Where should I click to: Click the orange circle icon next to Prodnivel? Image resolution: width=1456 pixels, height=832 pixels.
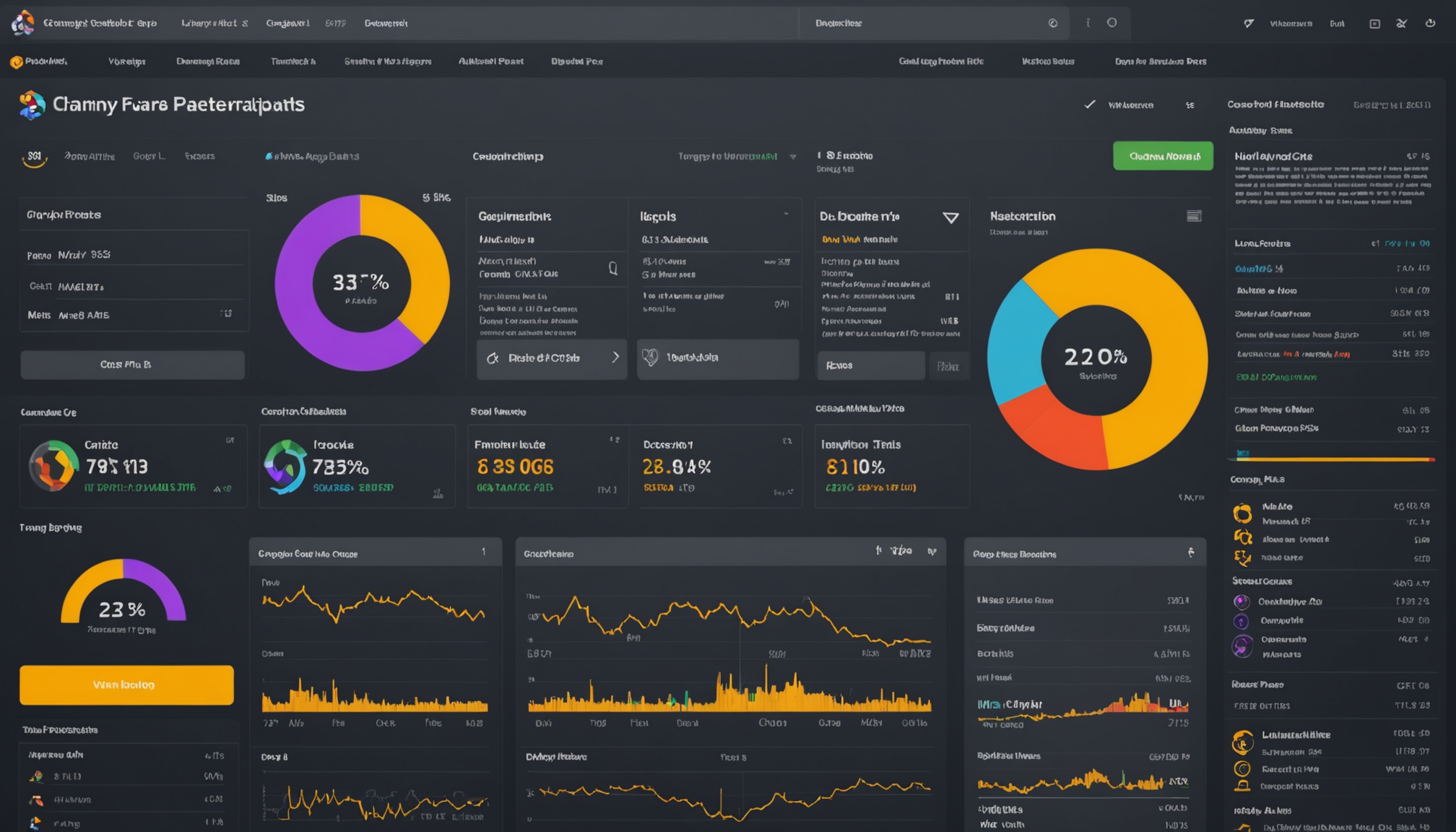coord(16,62)
